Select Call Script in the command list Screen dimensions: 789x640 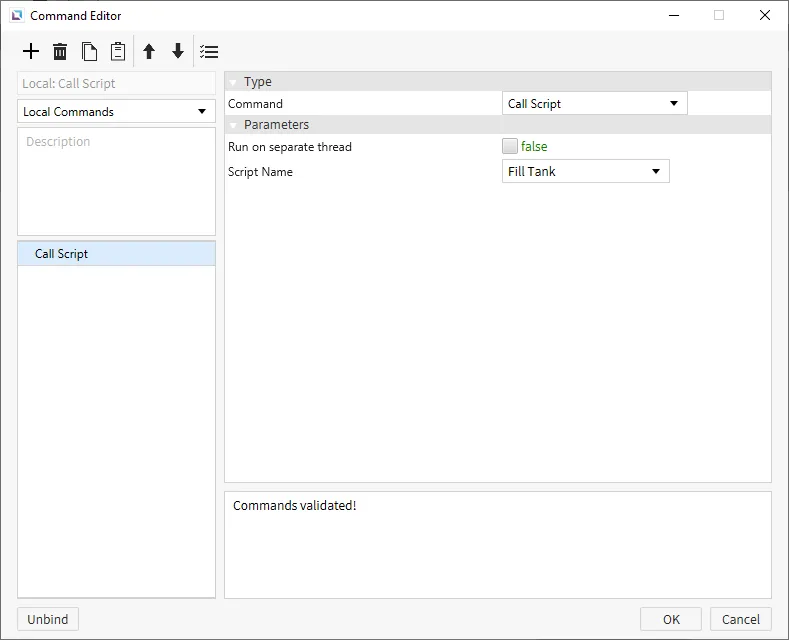[62, 254]
